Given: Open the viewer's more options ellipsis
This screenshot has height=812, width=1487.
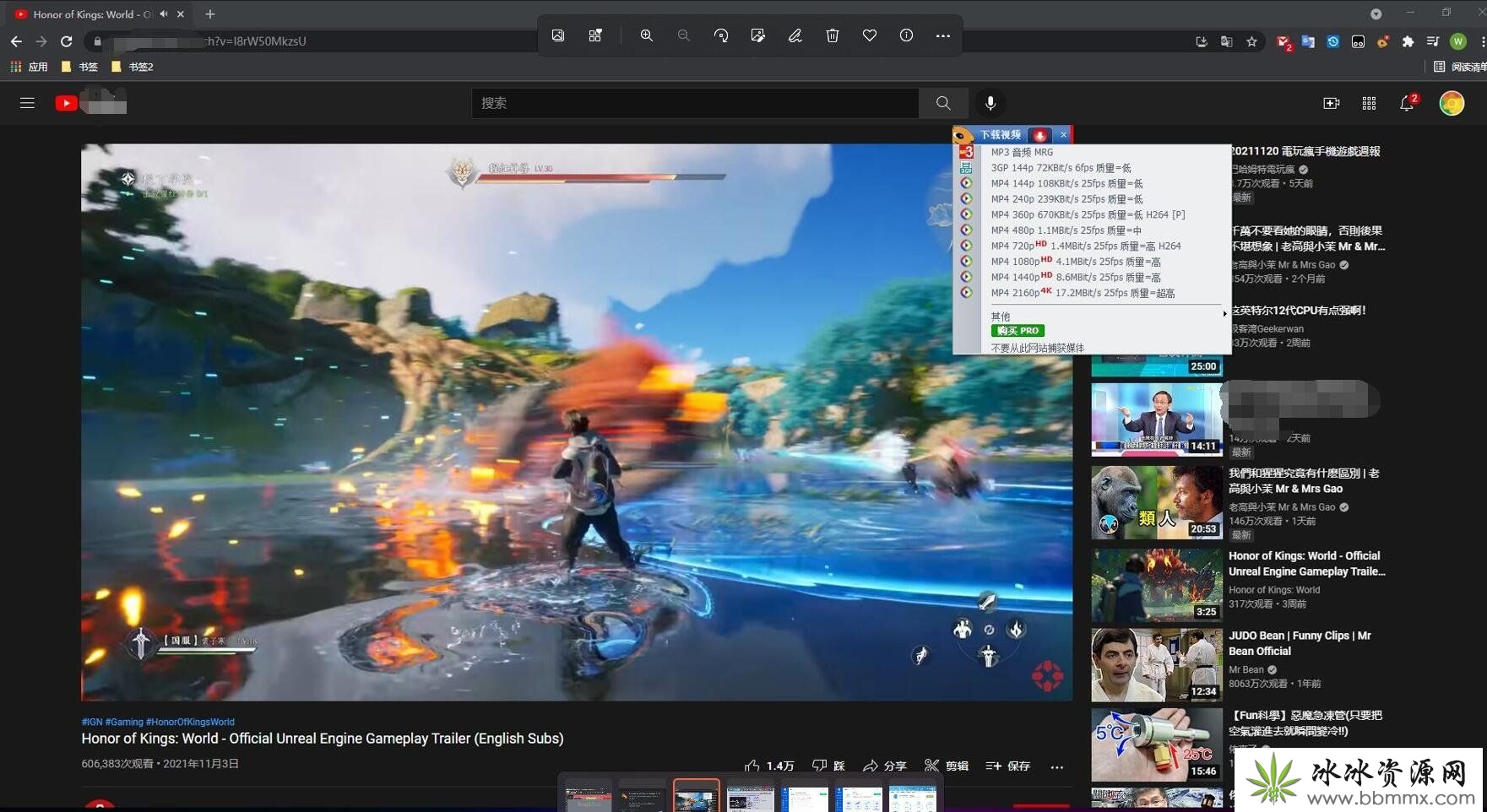Looking at the screenshot, I should pyautogui.click(x=943, y=35).
